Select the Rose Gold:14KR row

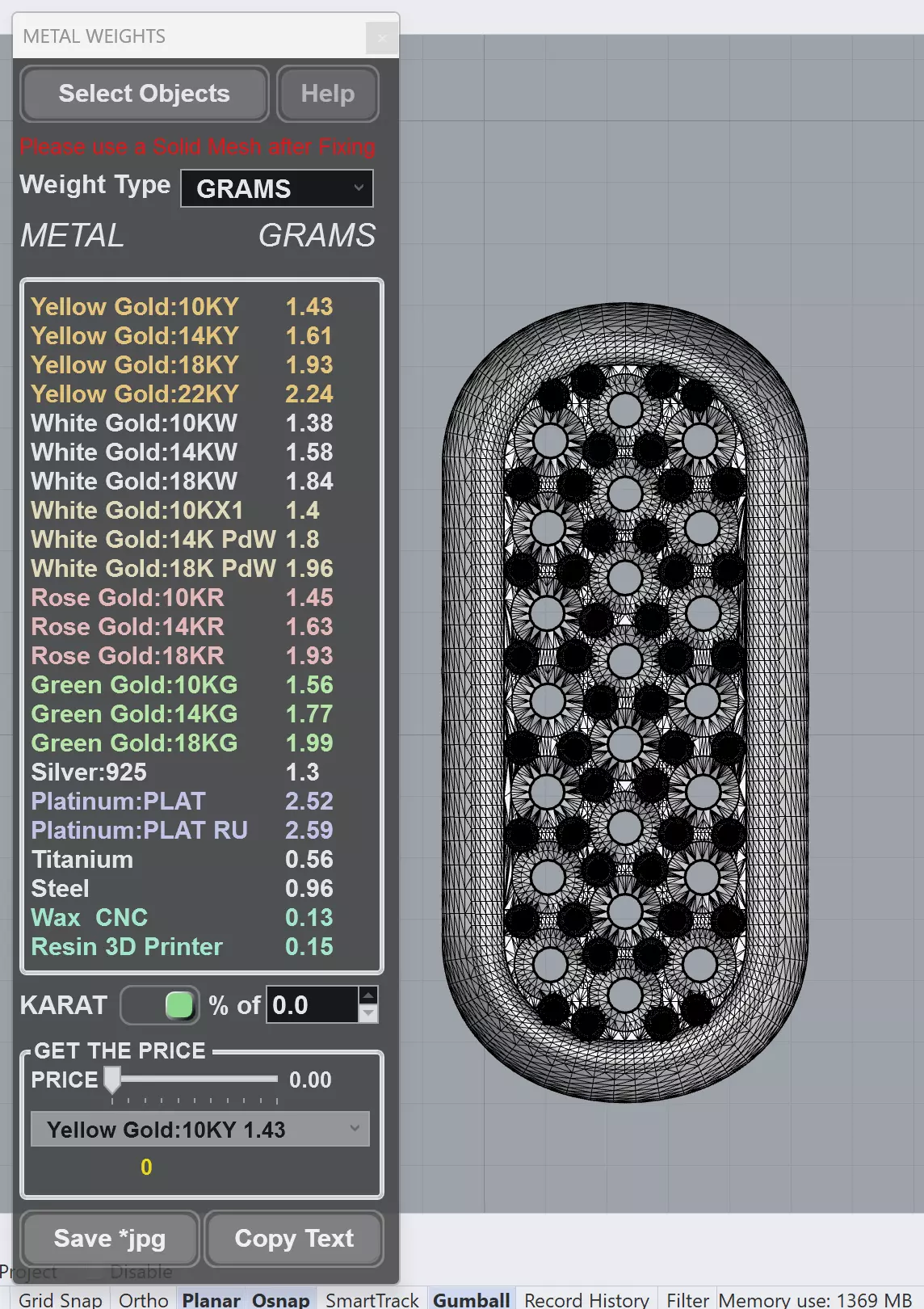tap(183, 627)
